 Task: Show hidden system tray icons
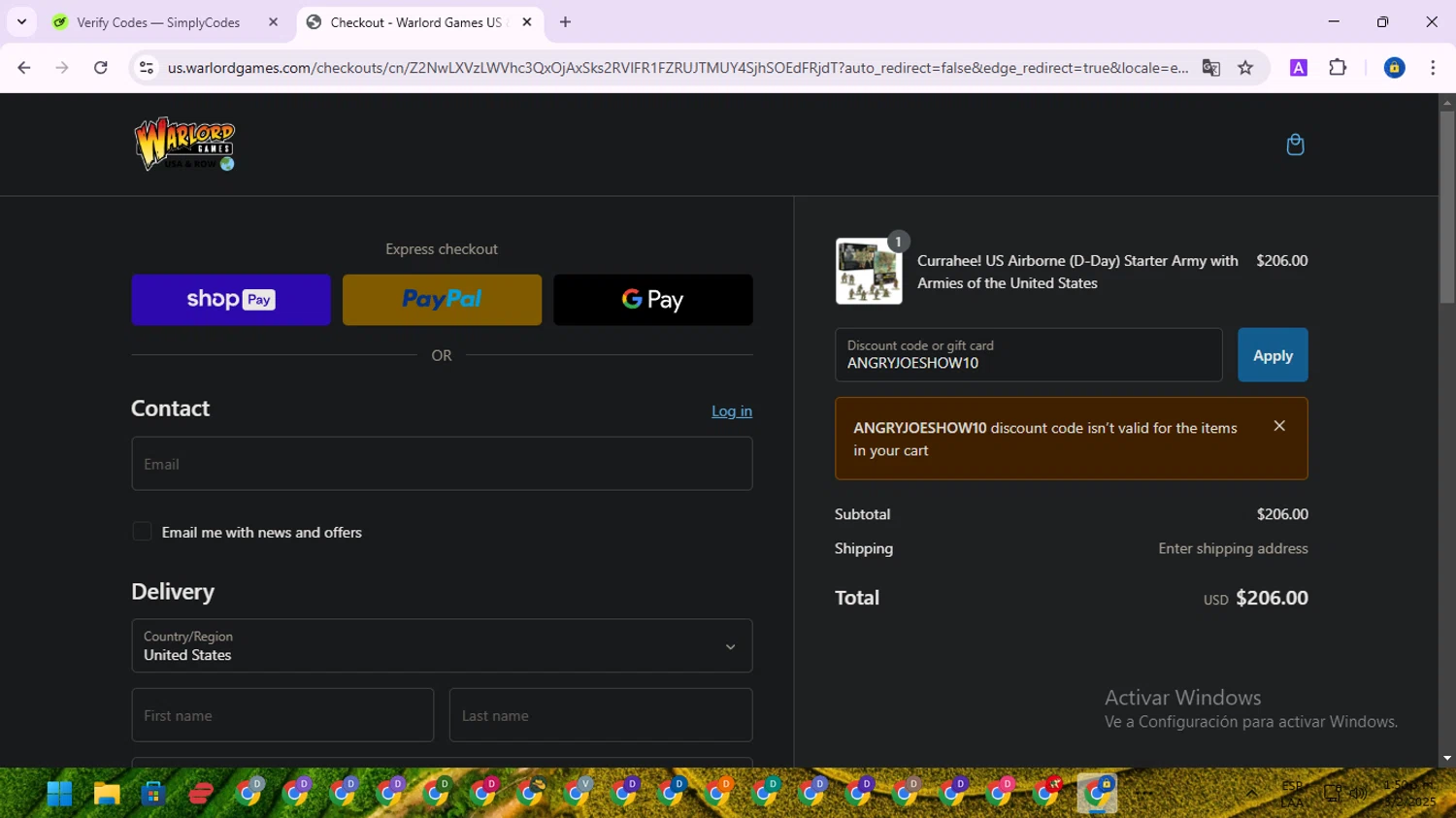point(1252,794)
